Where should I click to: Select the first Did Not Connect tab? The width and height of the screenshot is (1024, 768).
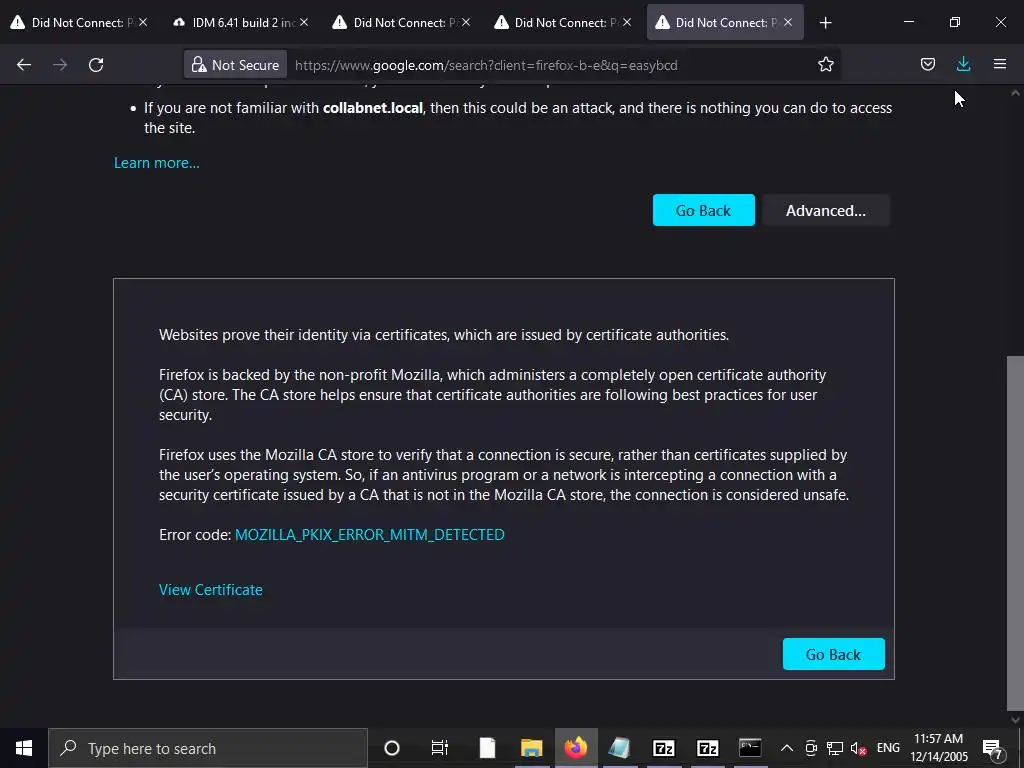tap(77, 23)
